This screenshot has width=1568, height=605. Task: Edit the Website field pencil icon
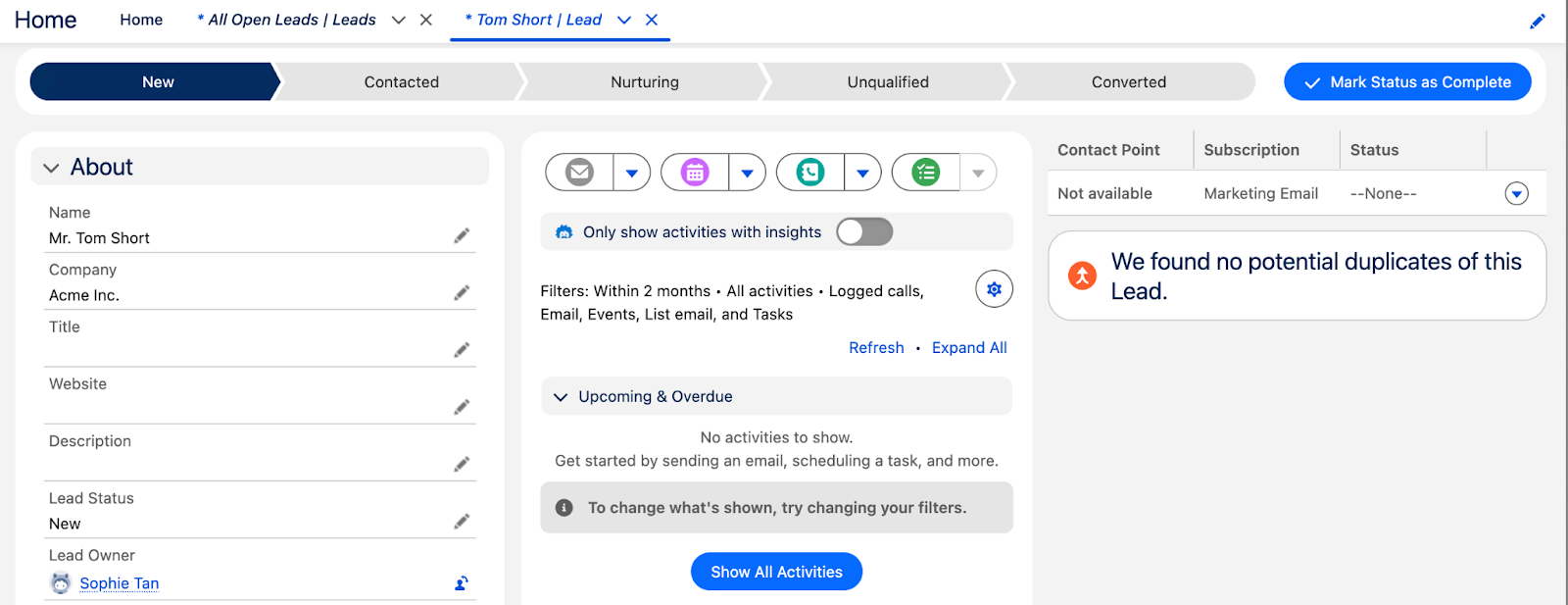tap(462, 407)
